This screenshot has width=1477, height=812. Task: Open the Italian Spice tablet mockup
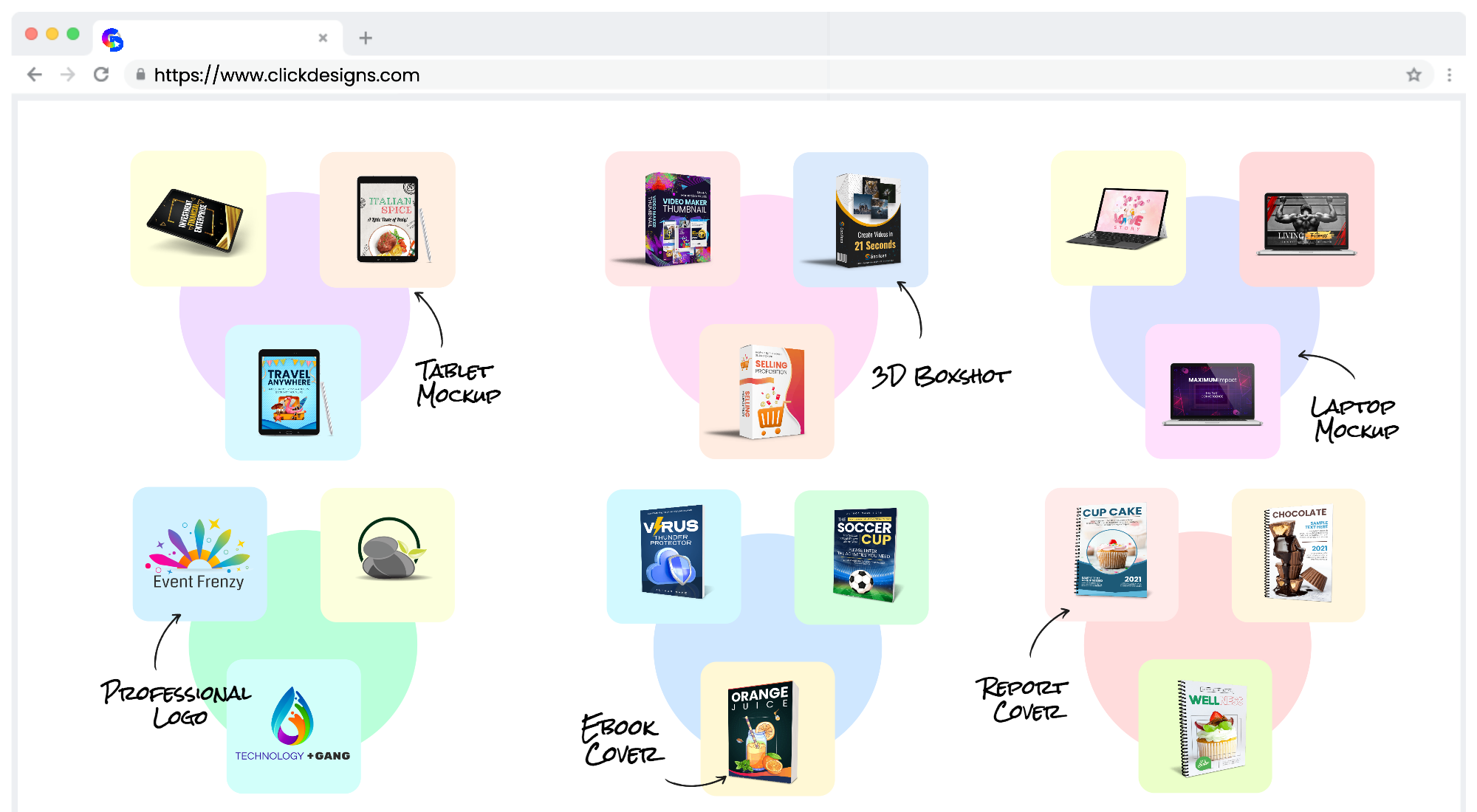coord(388,219)
